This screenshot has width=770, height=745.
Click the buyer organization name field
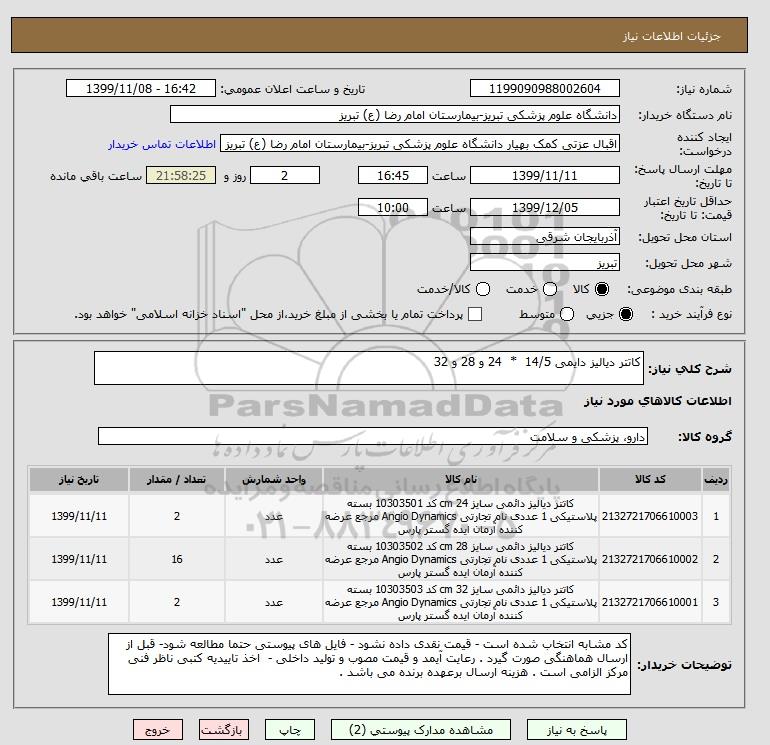[x=395, y=114]
